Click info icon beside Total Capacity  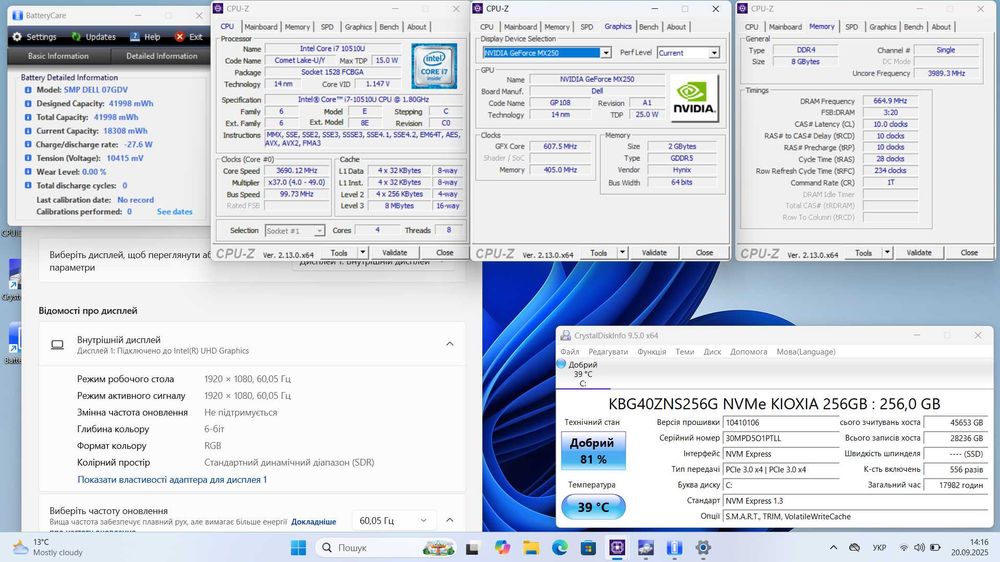(x=28, y=117)
